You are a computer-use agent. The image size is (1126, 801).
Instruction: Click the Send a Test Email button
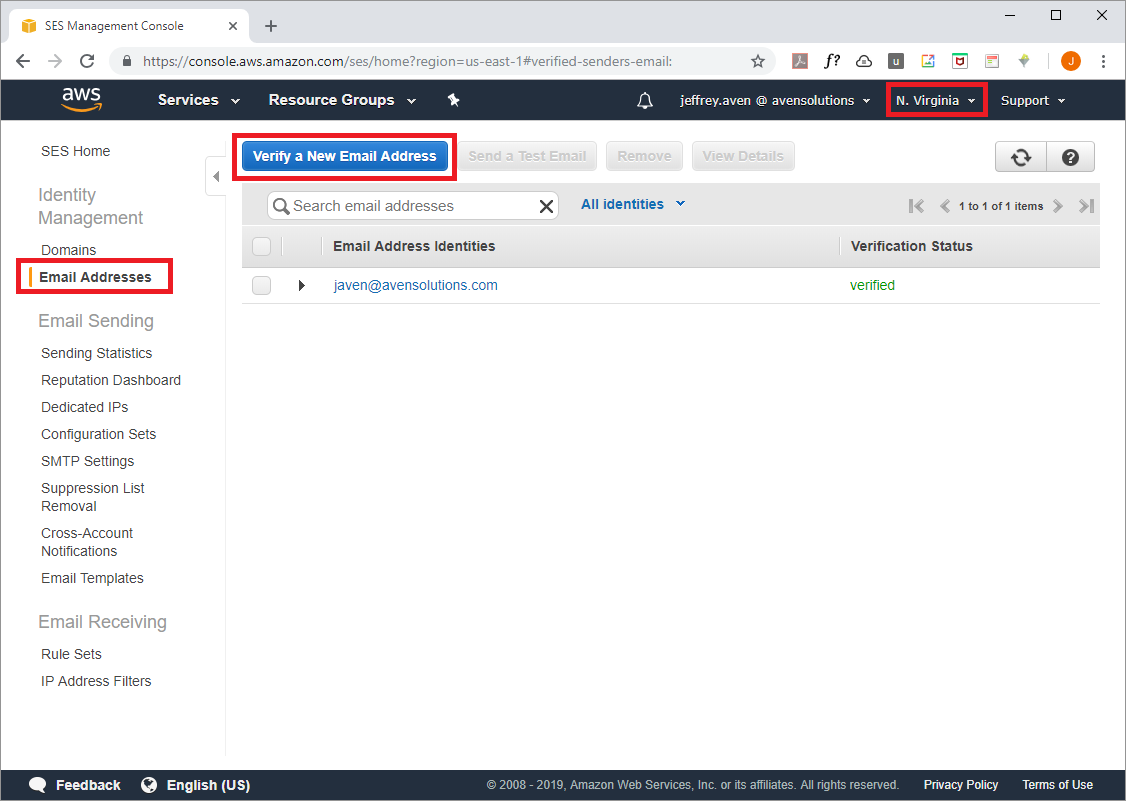click(x=527, y=156)
